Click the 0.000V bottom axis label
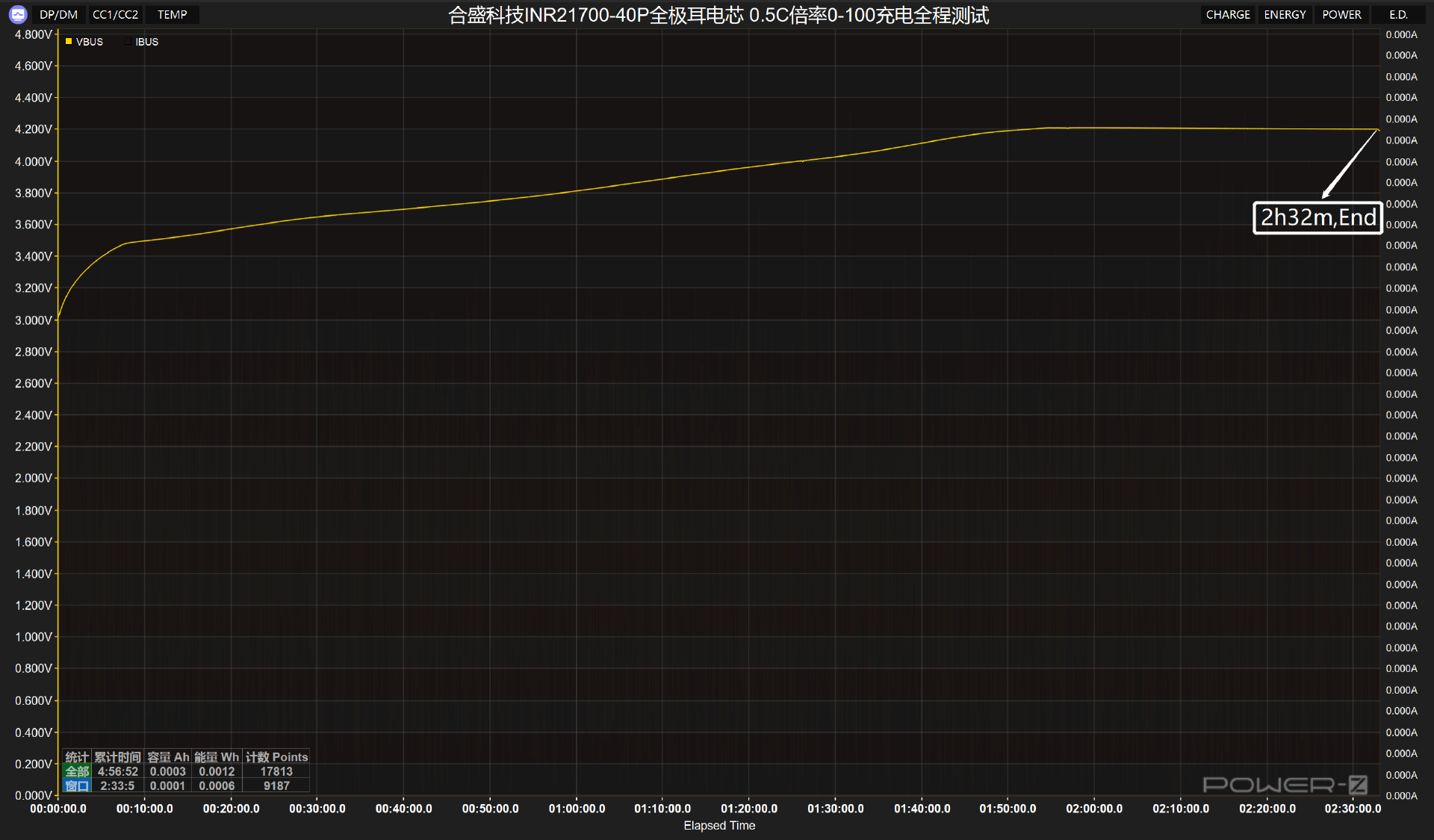This screenshot has width=1434, height=840. (x=34, y=795)
